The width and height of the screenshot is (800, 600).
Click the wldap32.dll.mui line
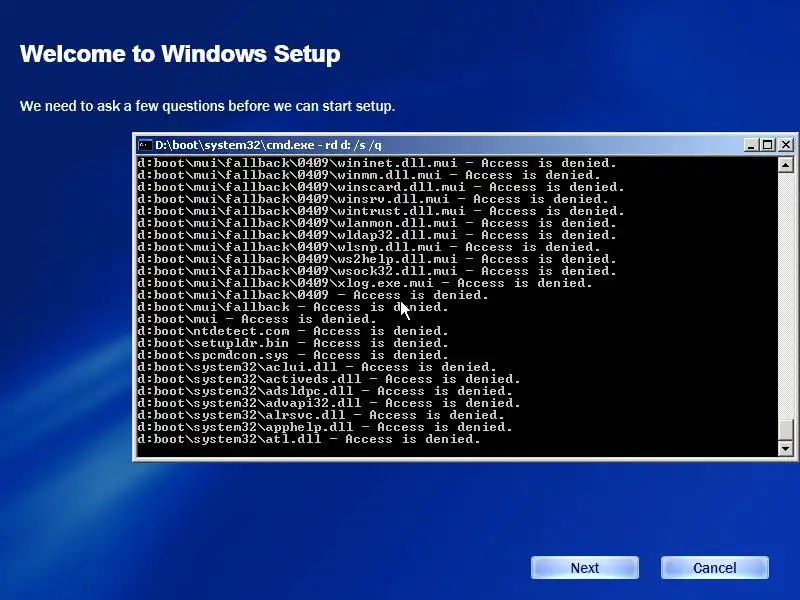pyautogui.click(x=377, y=235)
